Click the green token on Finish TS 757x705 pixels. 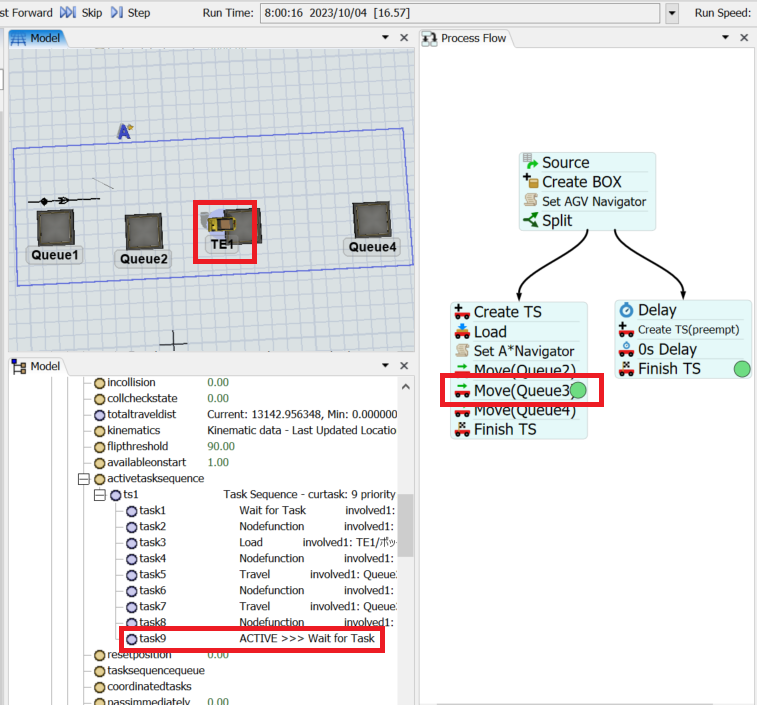pos(742,369)
